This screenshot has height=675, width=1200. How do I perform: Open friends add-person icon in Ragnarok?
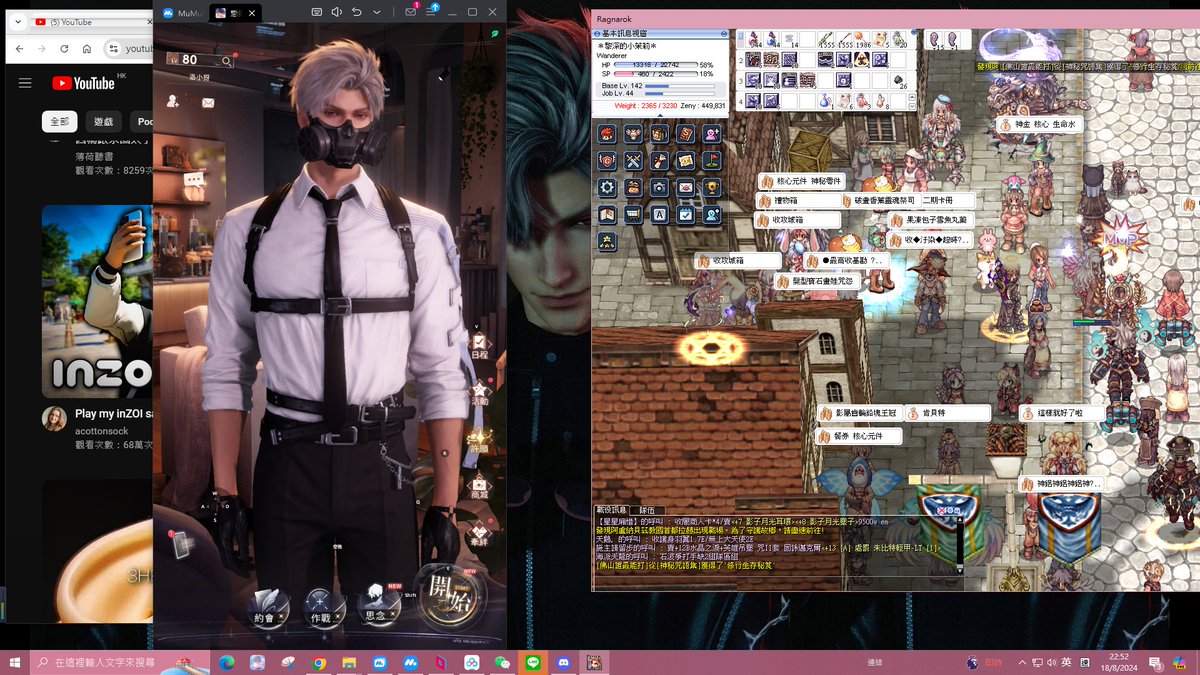click(x=711, y=134)
